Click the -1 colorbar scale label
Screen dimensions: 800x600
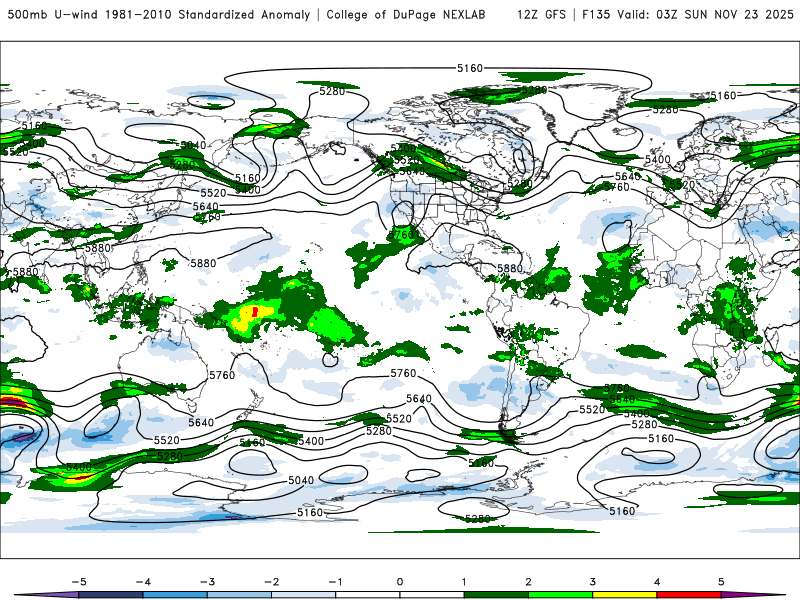coord(335,582)
